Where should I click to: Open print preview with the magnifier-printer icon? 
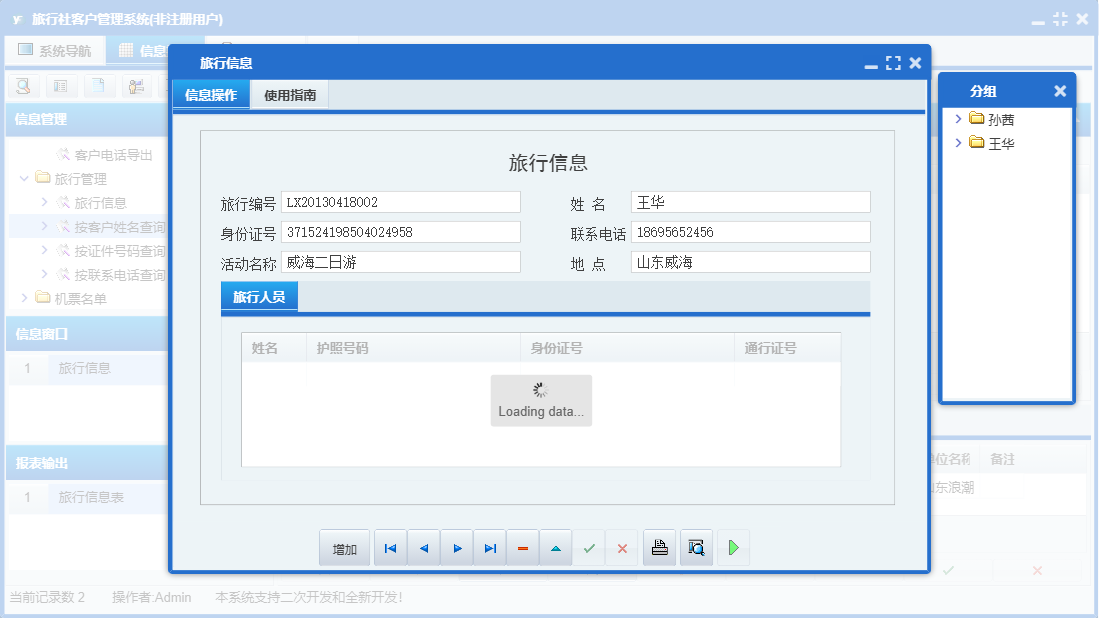tap(696, 547)
